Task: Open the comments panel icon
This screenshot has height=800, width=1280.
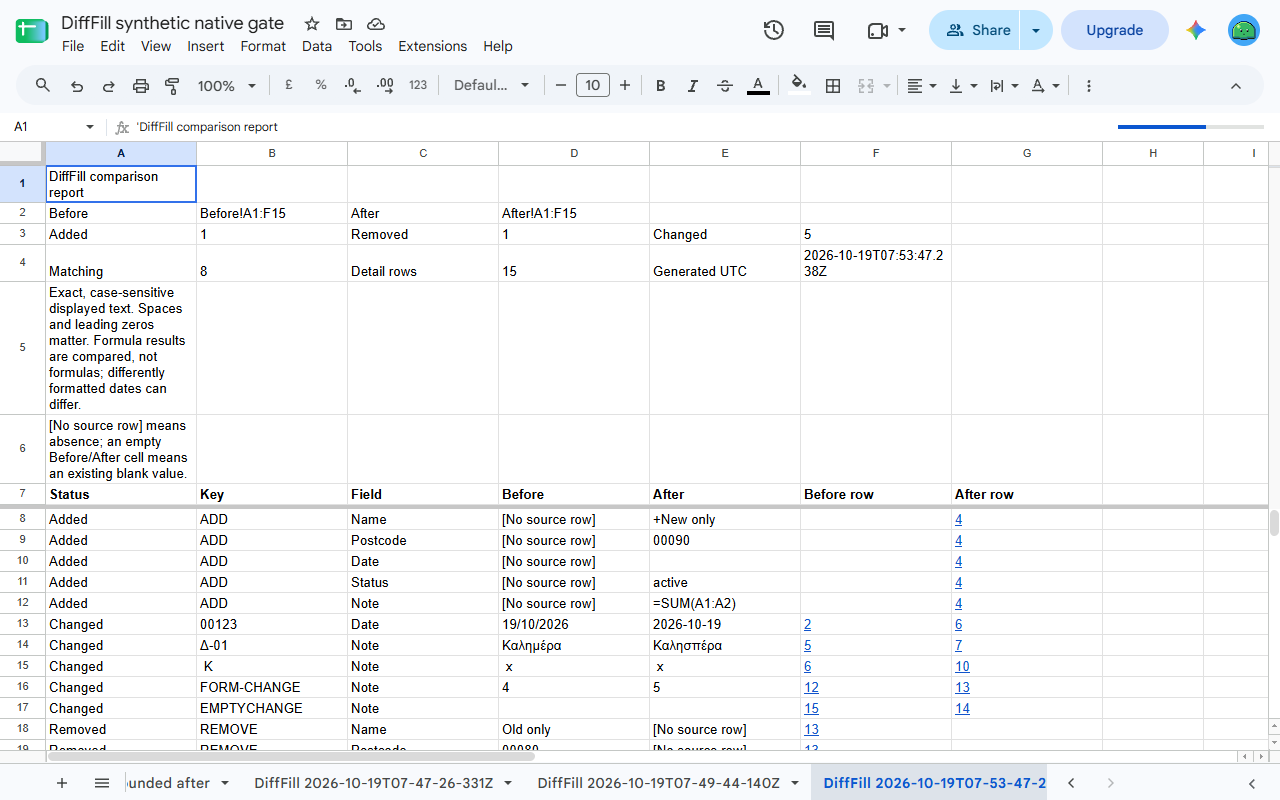Action: pos(824,30)
